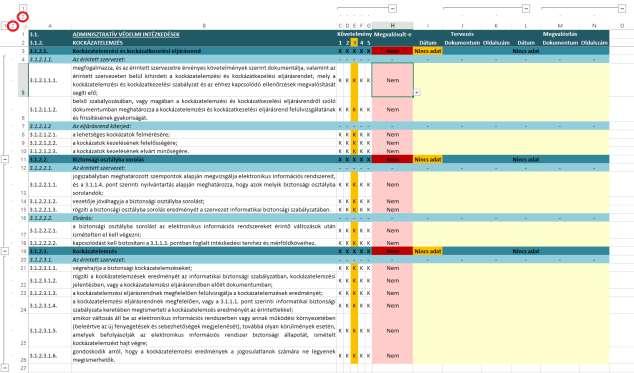Select the Követelmény header cell
This screenshot has height=373, width=634.
coord(354,34)
